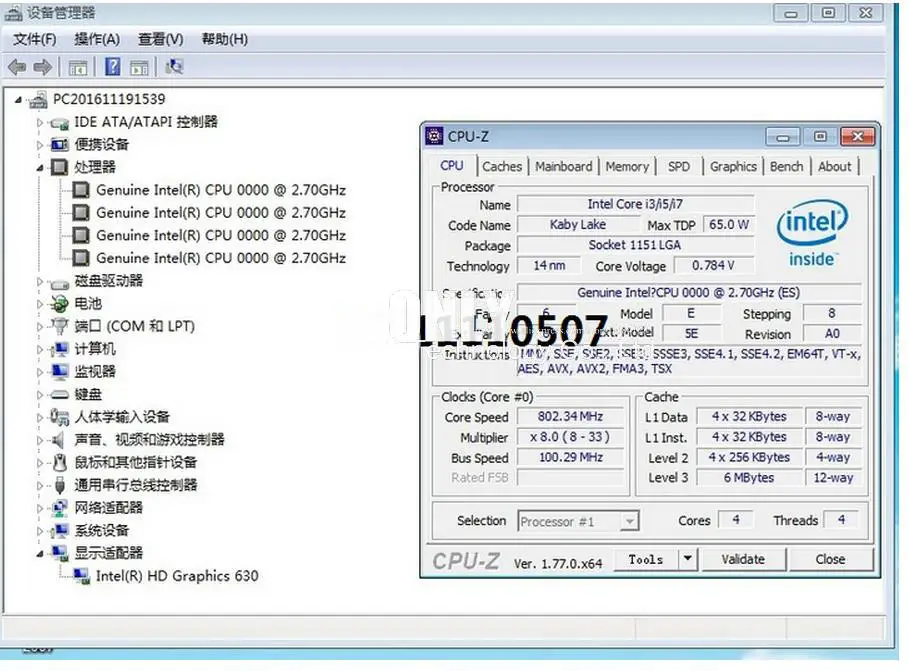Click the blue Help question-mark toolbar icon
This screenshot has height=671, width=909.
[x=112, y=67]
